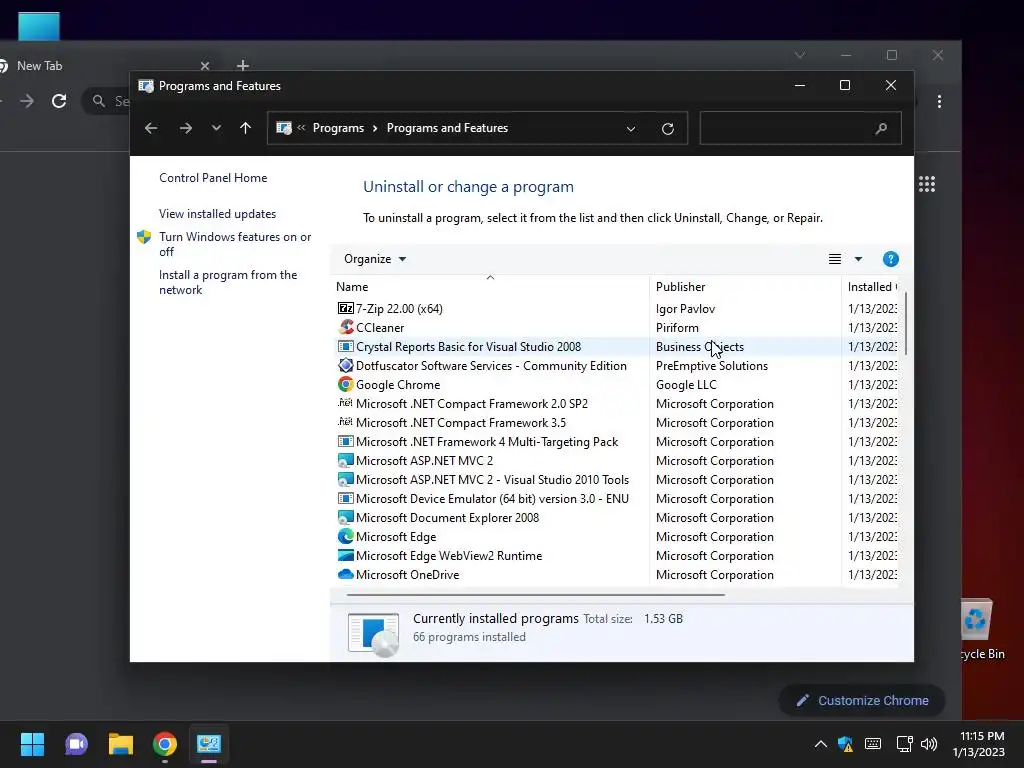Click the touch keyboard tray icon
This screenshot has width=1024, height=768.
coord(872,744)
